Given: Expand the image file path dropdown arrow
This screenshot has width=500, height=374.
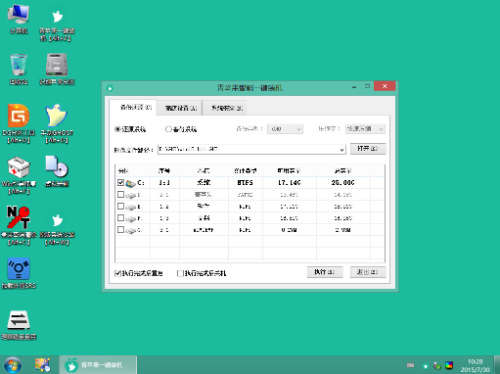Looking at the screenshot, I should coord(342,150).
